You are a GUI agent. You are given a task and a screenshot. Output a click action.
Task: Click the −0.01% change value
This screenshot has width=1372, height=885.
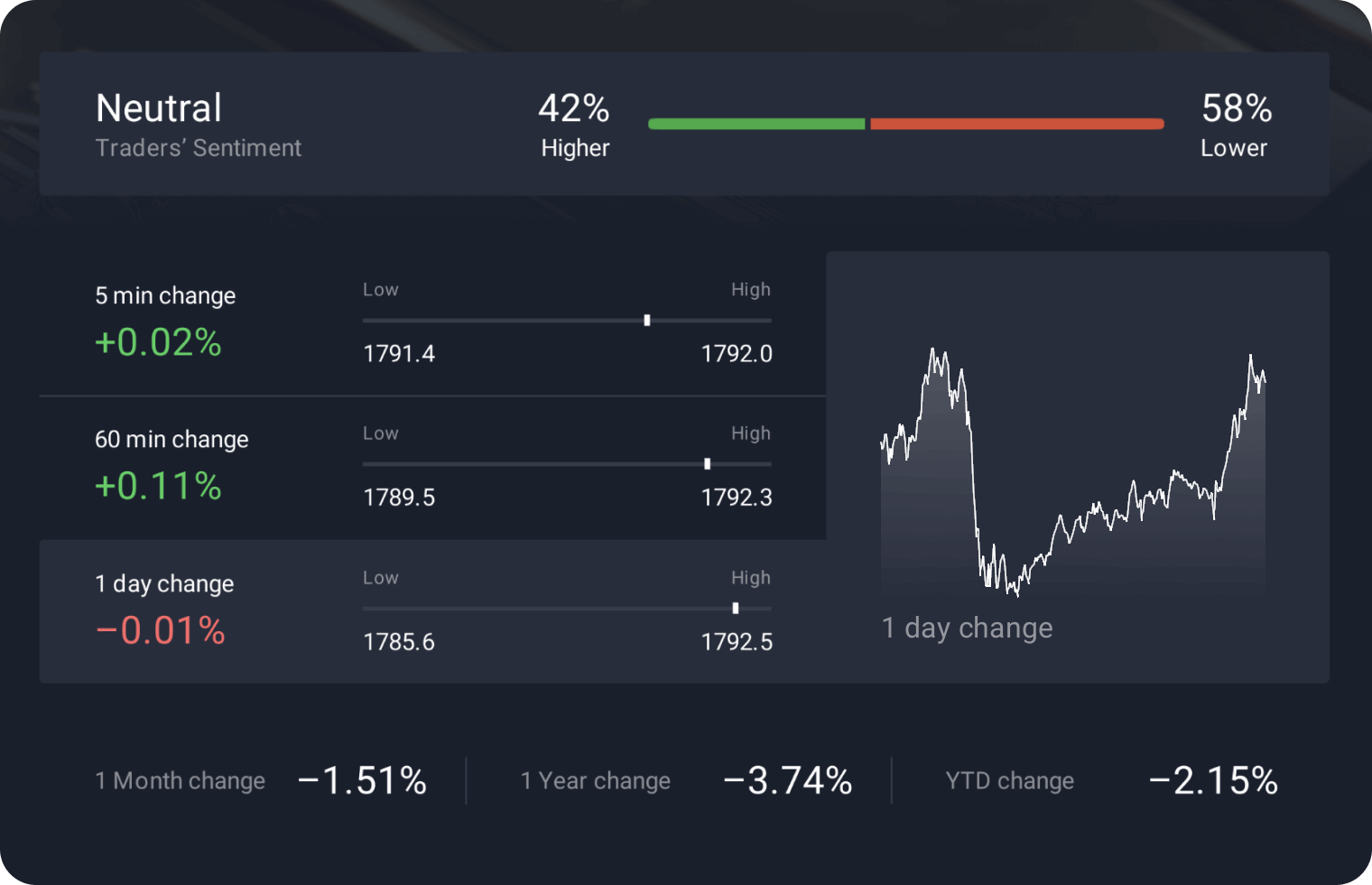(x=161, y=631)
